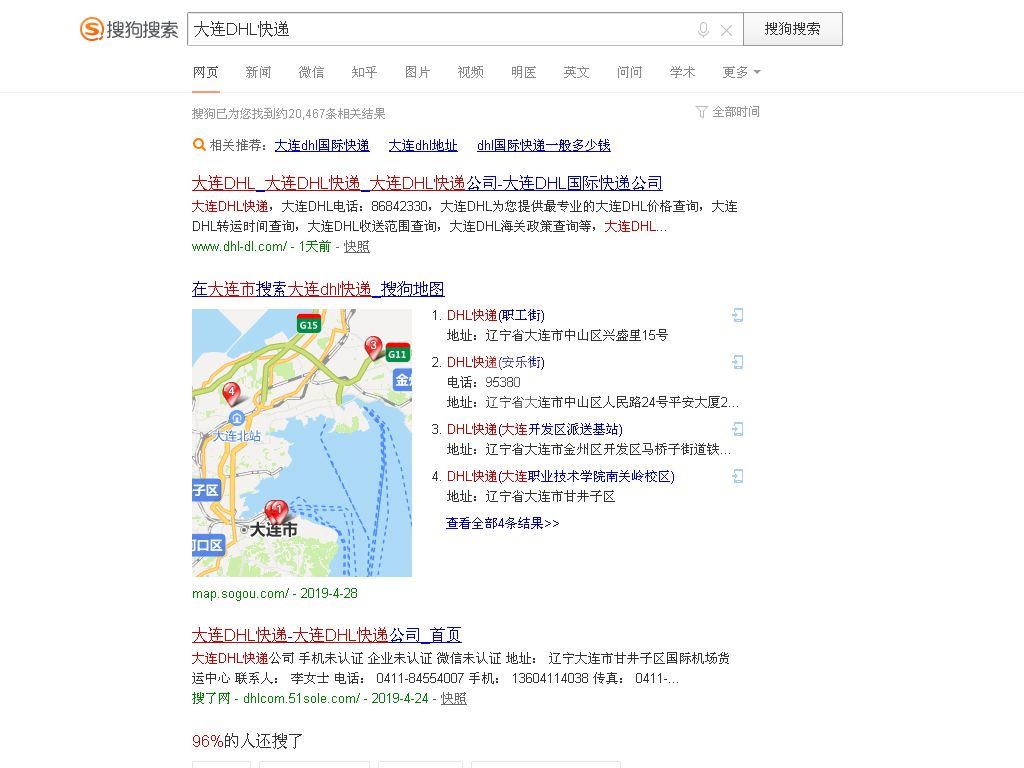Click the map.sogou.com URL text
This screenshot has height=768, width=1024.
coord(240,593)
